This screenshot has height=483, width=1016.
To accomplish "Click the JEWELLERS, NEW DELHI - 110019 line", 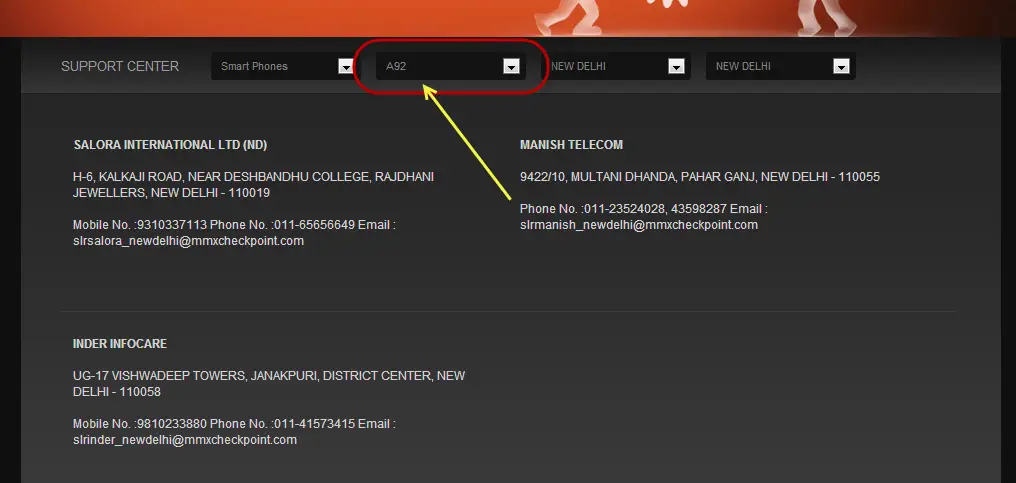I will 171,193.
